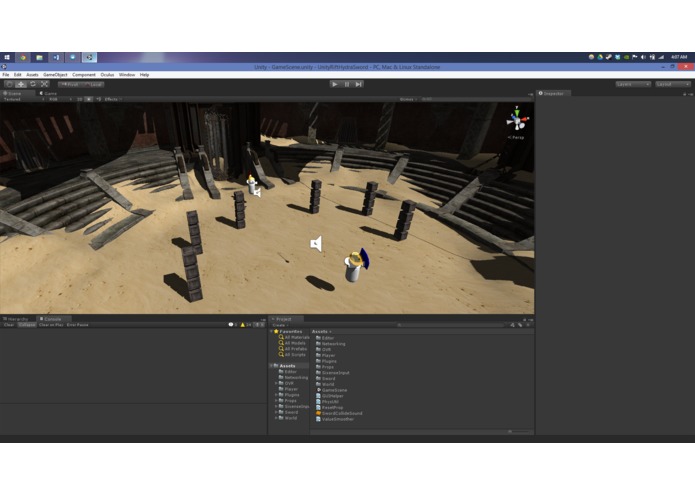This screenshot has height=494, width=695.
Task: Open the SwordCollideSound audio asset
Action: pos(339,413)
